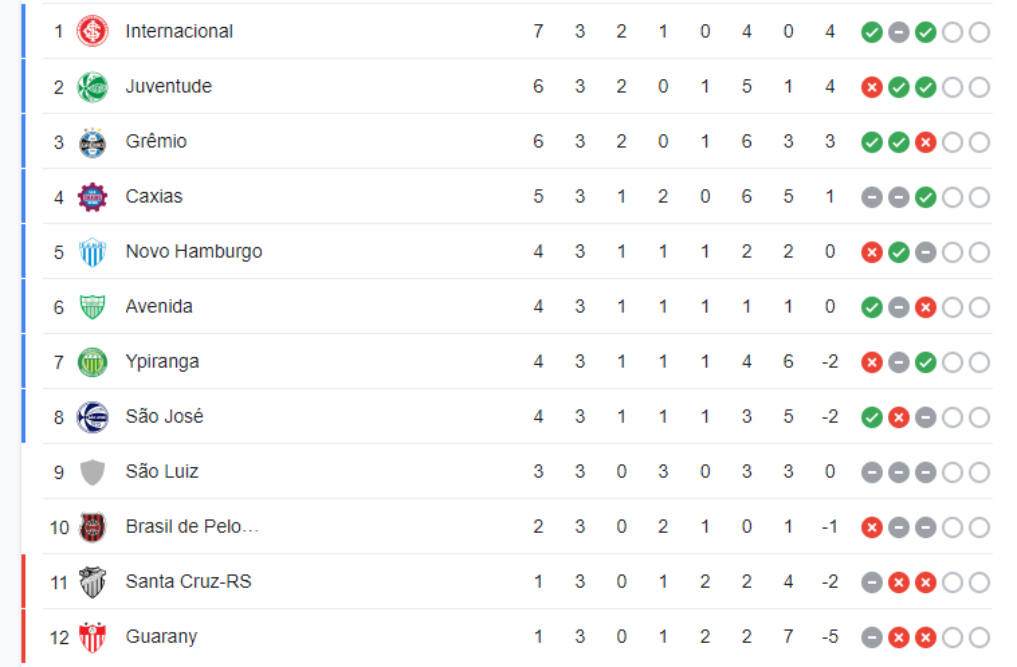Click the Juventude team logo
This screenshot has height=667, width=1017.
click(x=92, y=86)
